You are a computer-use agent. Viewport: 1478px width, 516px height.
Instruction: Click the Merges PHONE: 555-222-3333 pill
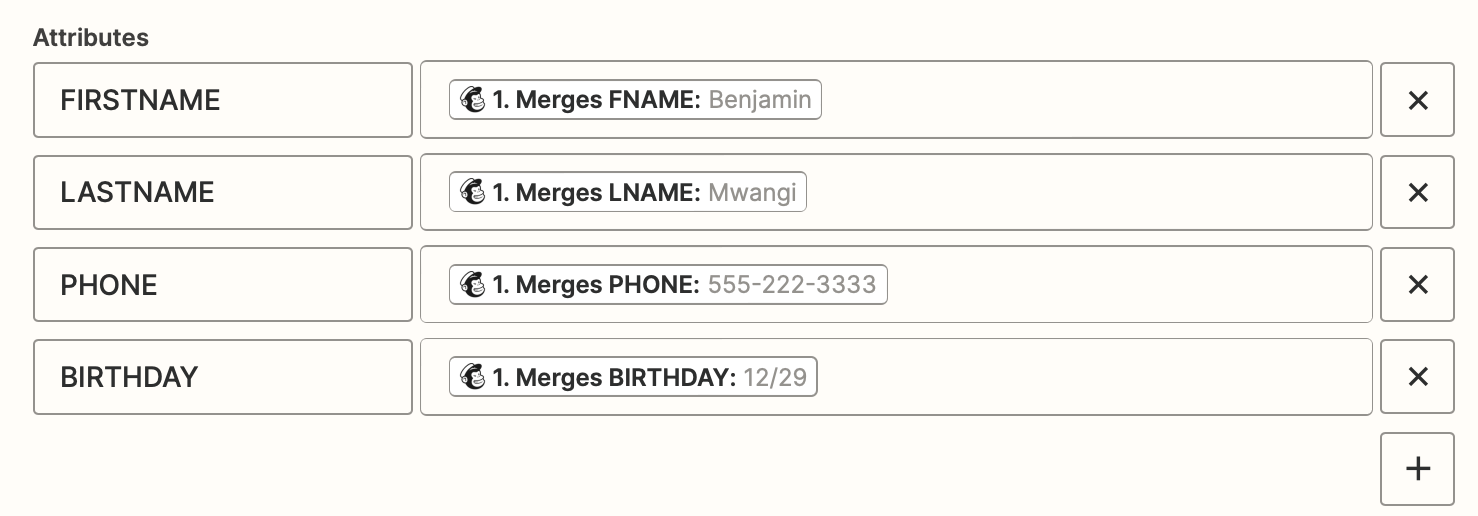668,285
